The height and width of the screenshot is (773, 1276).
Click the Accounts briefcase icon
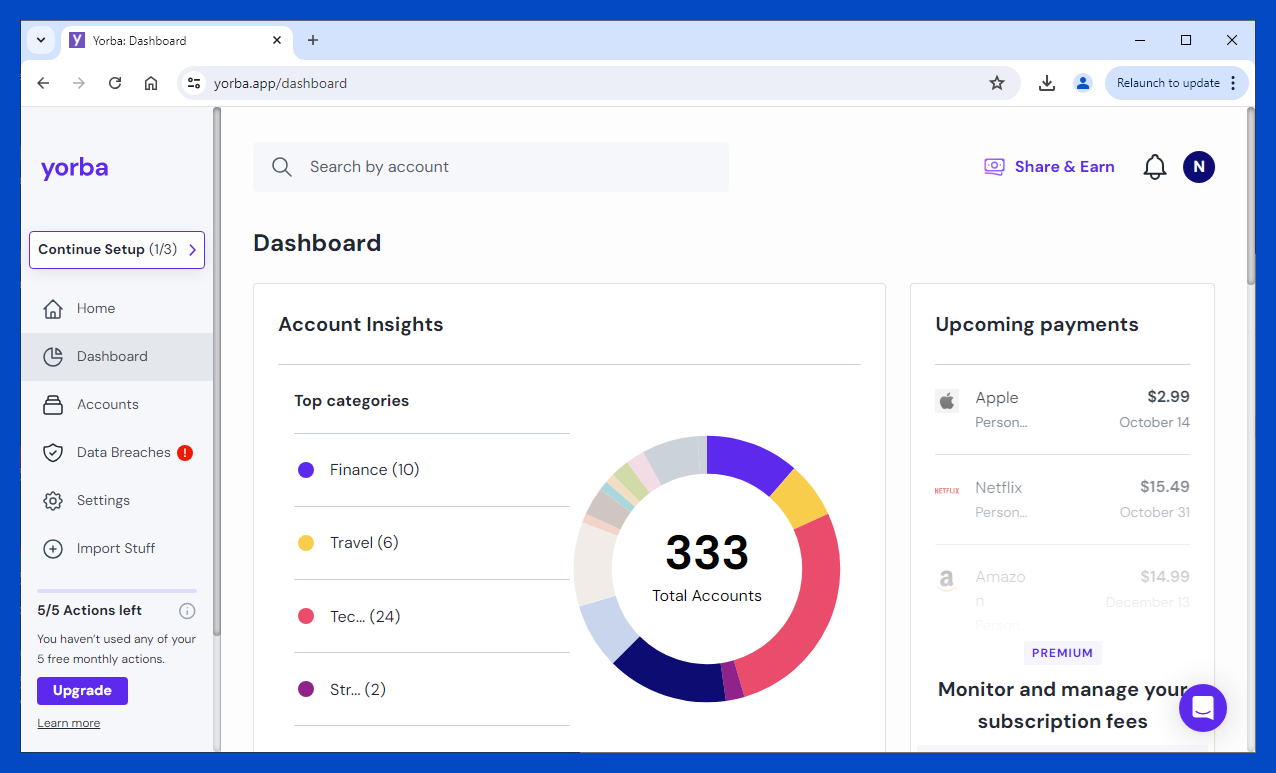(53, 405)
